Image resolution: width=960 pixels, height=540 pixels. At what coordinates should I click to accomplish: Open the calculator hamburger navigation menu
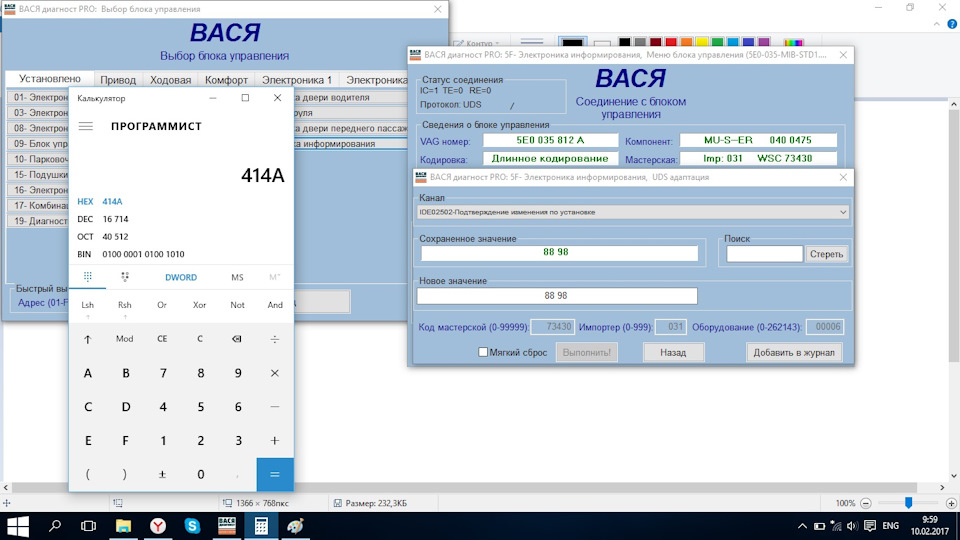click(x=86, y=126)
